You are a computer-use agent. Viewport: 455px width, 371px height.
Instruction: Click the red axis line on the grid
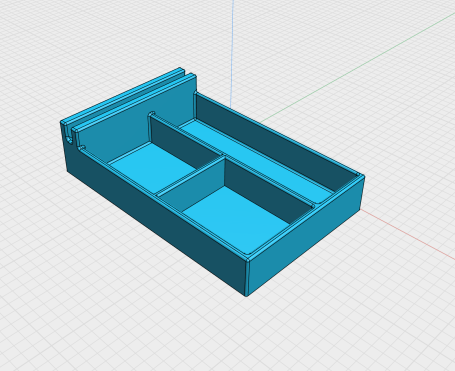point(408,234)
